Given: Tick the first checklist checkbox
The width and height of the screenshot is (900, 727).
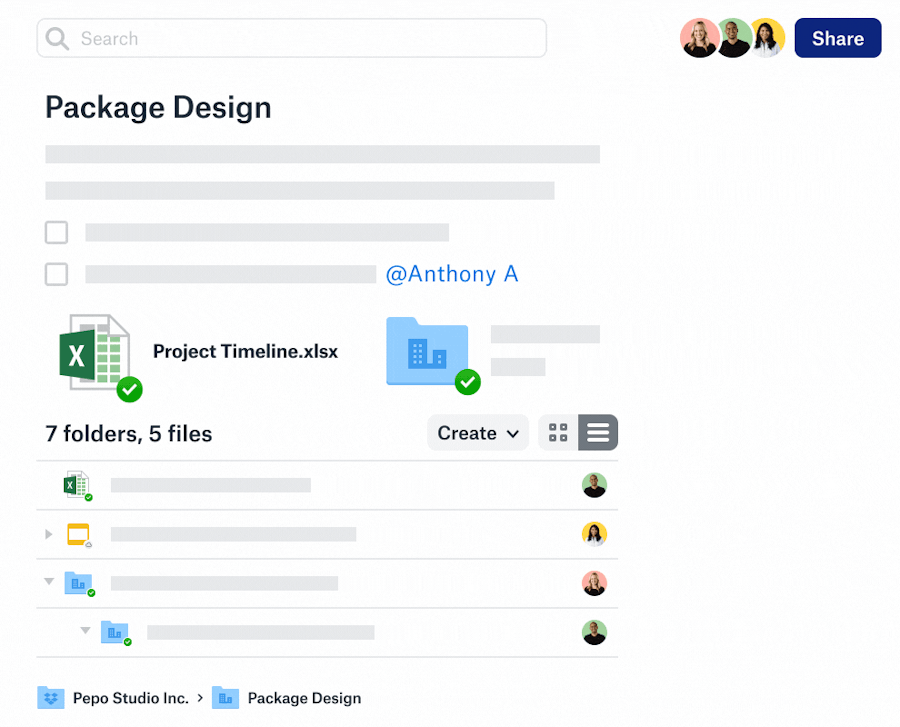Looking at the screenshot, I should (x=56, y=232).
